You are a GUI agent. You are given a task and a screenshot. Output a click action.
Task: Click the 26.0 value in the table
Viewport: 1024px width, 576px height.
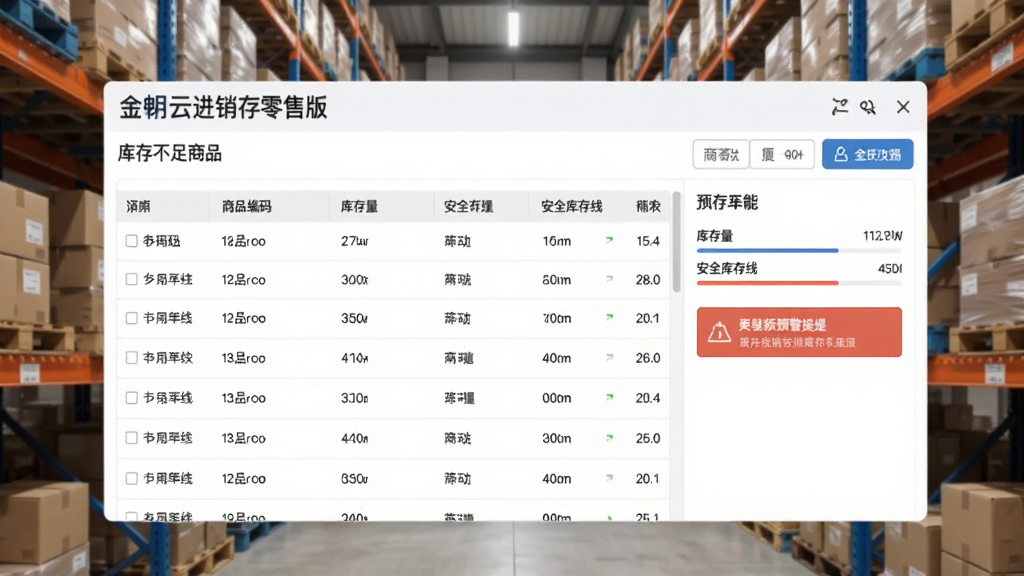(648, 358)
